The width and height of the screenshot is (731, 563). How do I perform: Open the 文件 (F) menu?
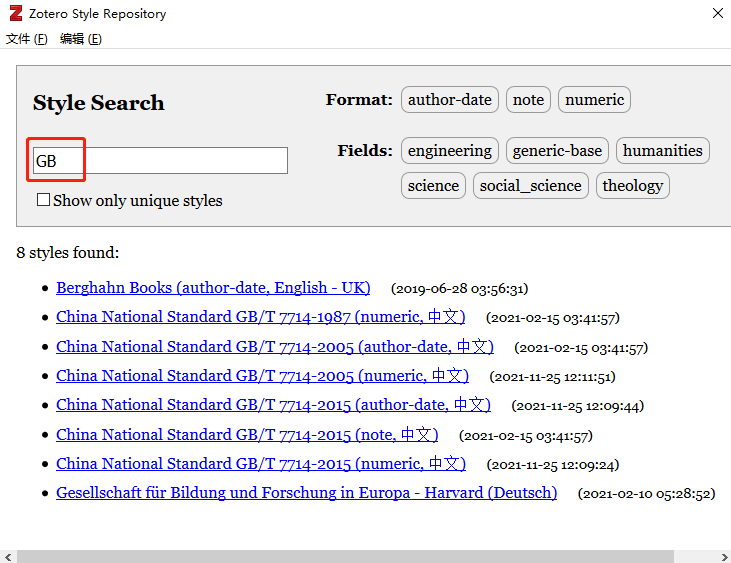coord(27,39)
